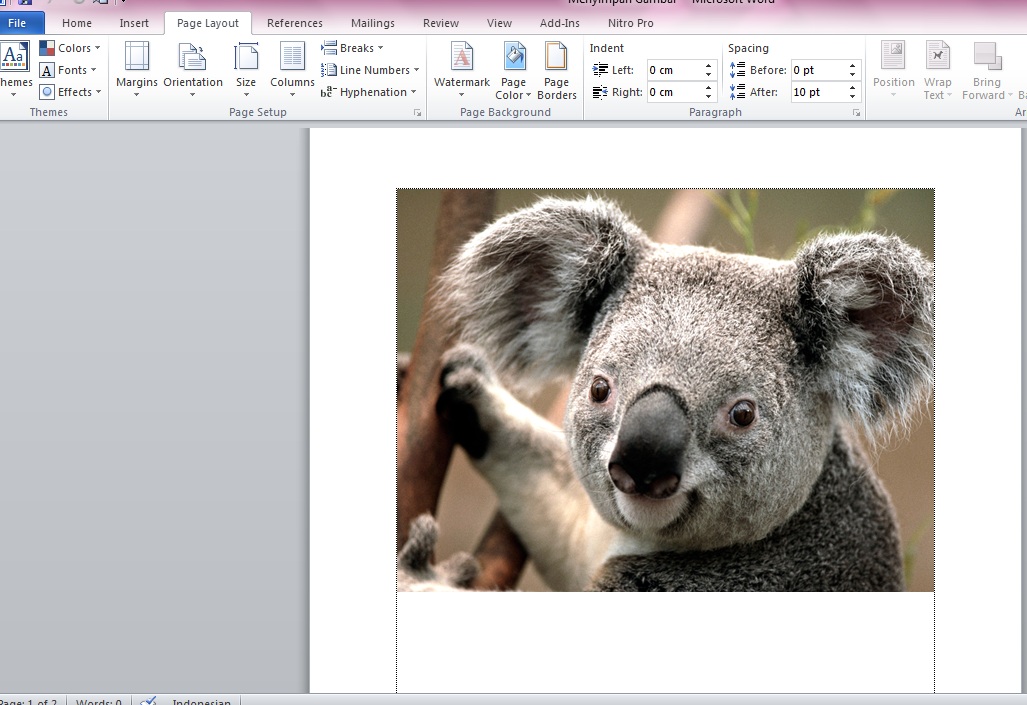The image size is (1027, 705).
Task: Select the koala picture in document
Action: tap(665, 390)
